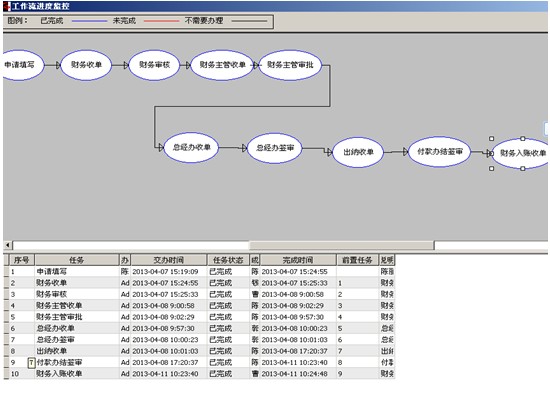
Task: Click the 完成时间 column header
Action: (x=298, y=260)
